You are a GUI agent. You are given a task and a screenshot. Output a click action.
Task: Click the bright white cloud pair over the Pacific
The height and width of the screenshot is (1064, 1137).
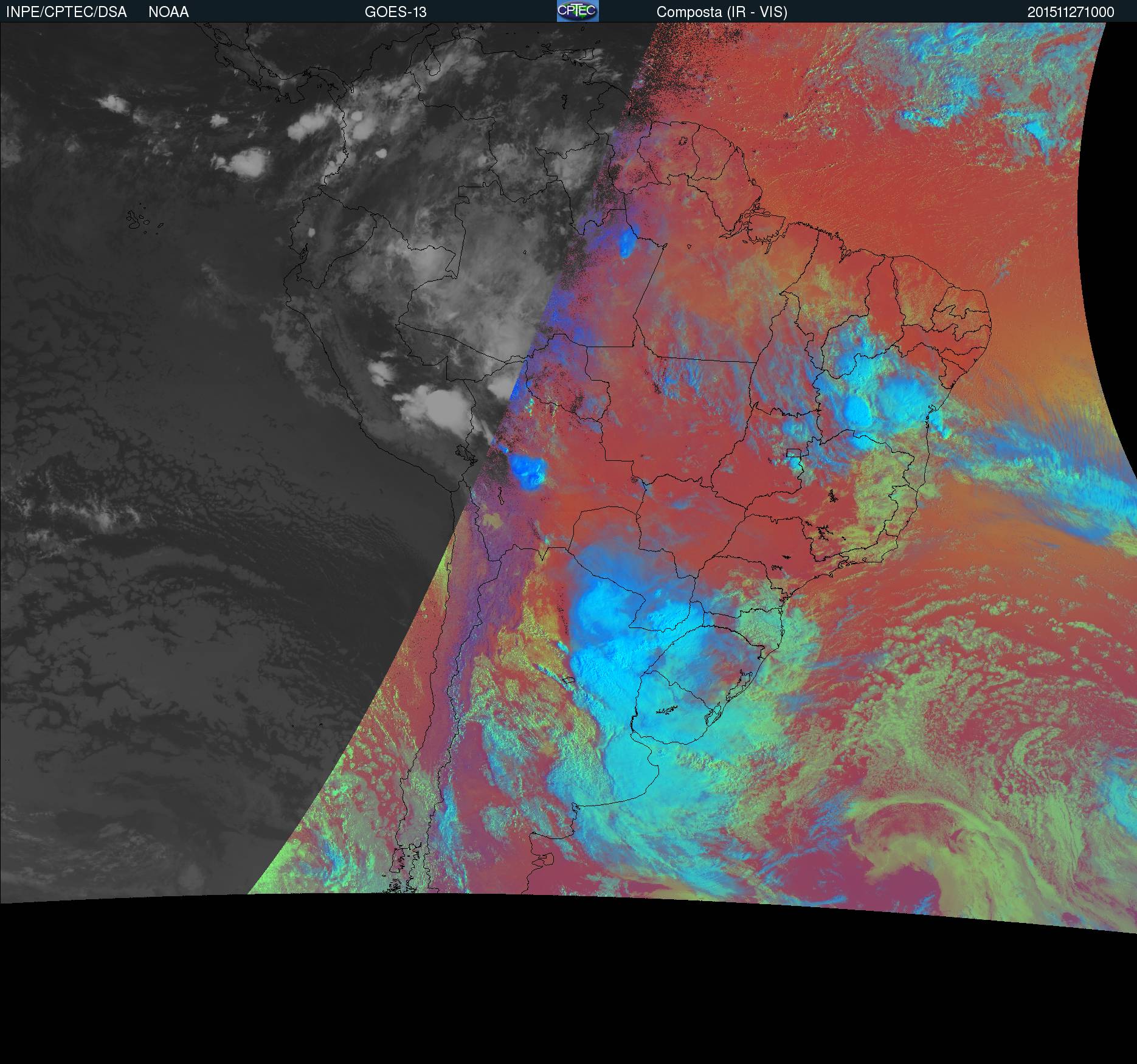(x=243, y=161)
